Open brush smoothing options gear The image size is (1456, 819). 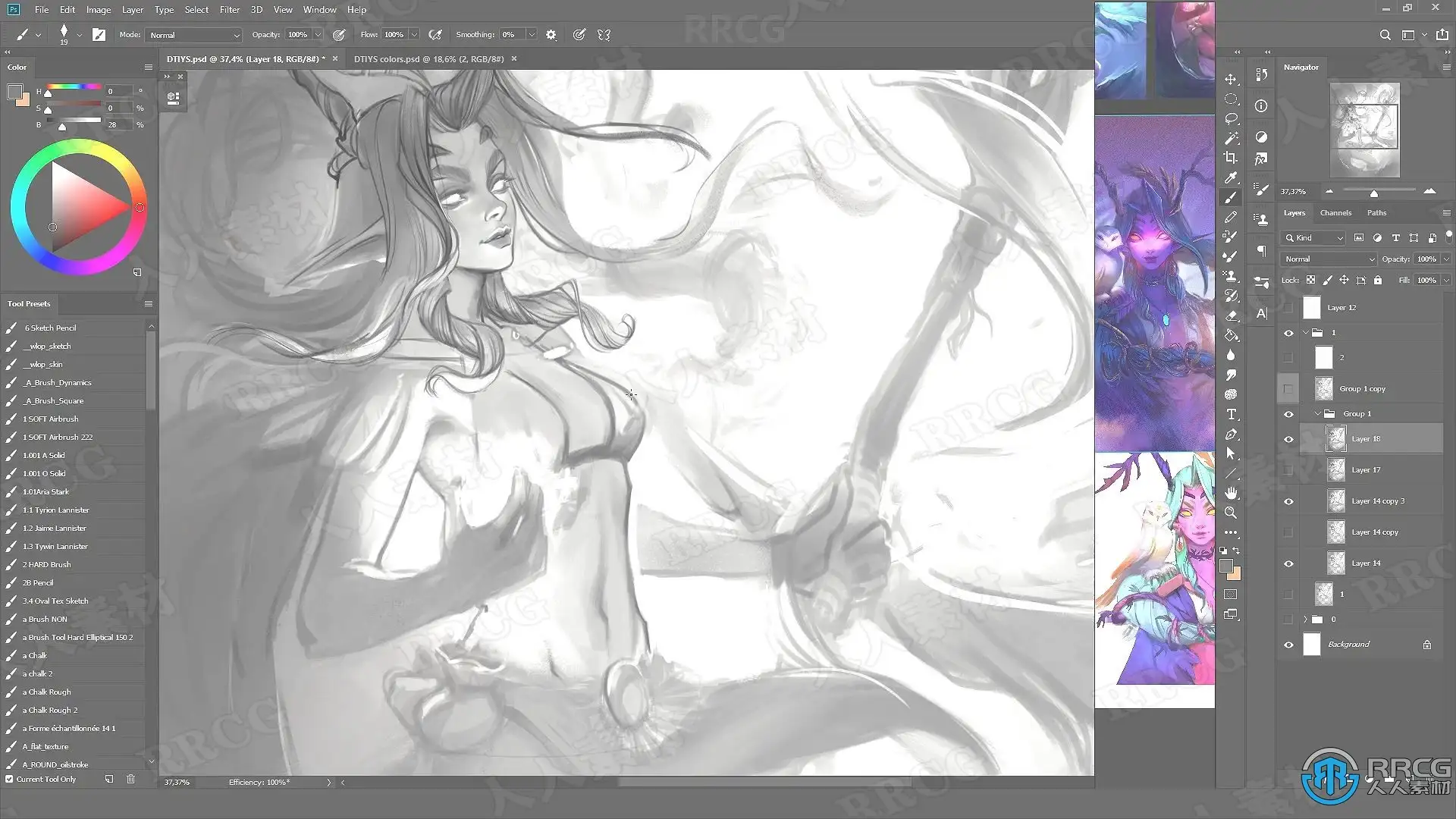click(x=551, y=35)
